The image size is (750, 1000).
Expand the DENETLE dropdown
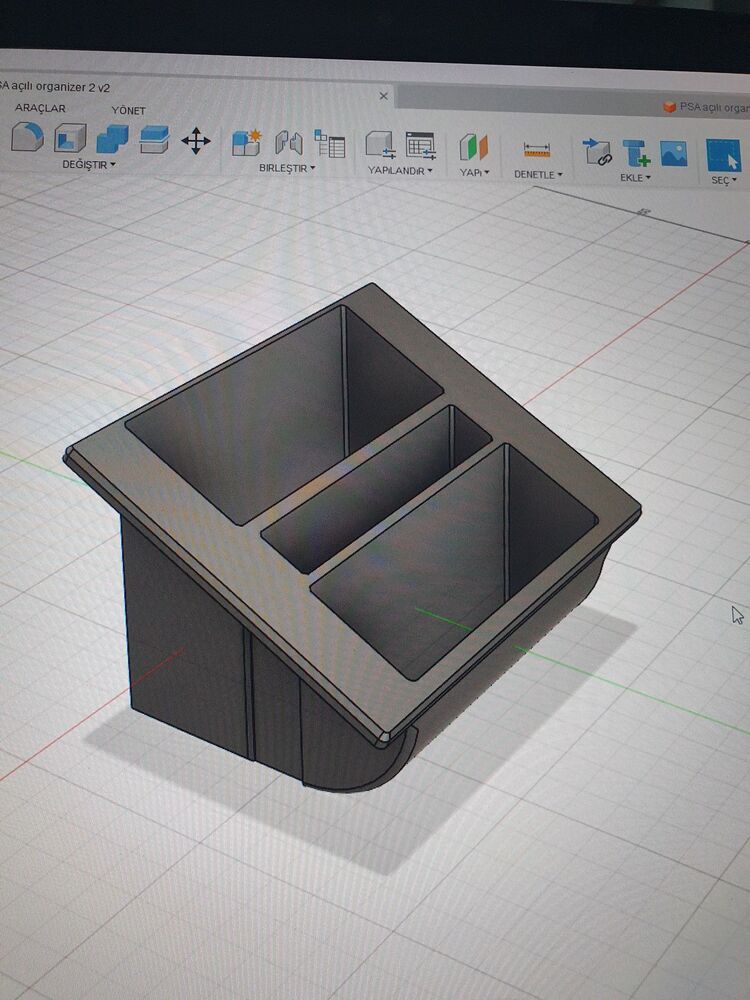538,175
